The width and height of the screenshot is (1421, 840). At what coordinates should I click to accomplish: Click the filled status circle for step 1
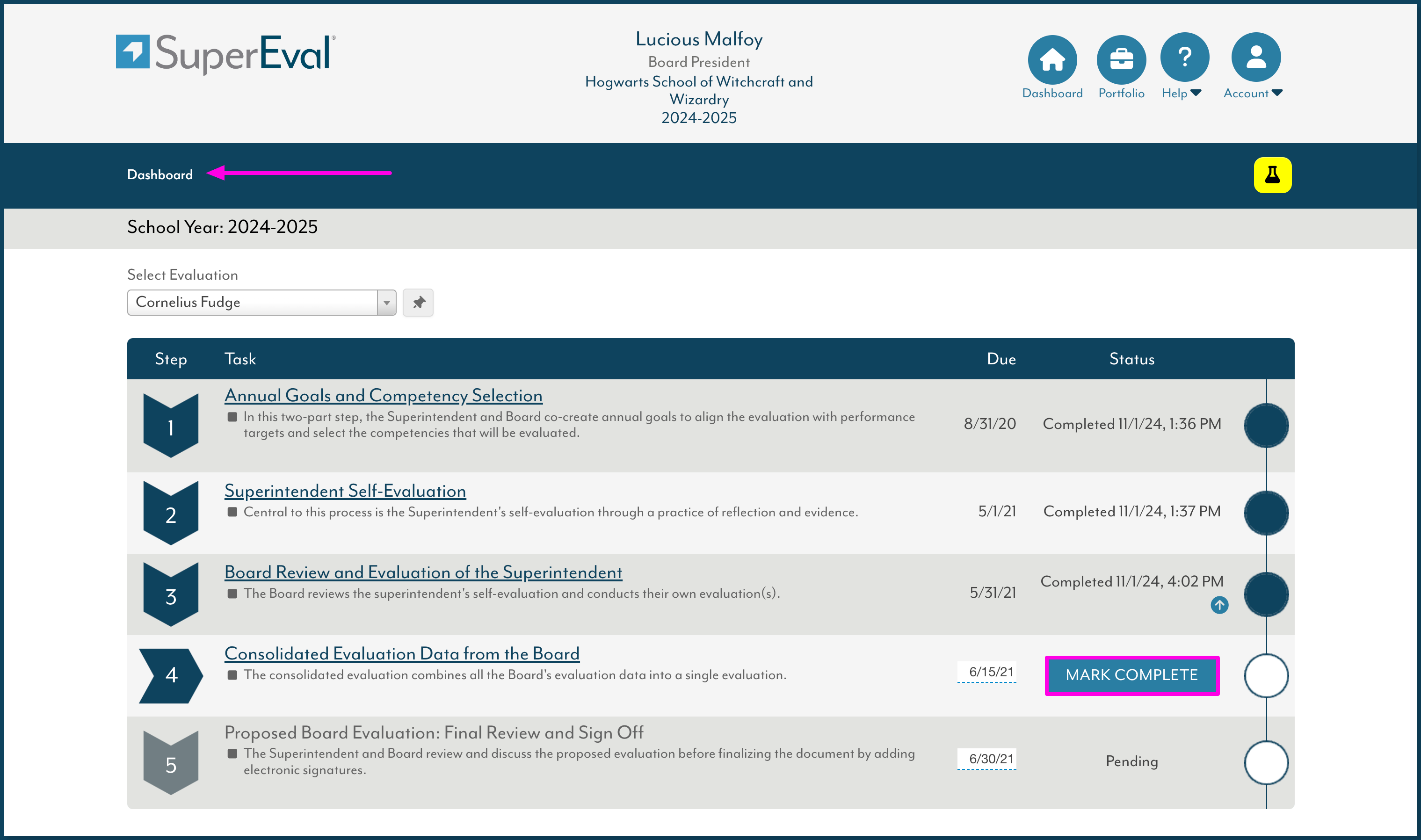click(1266, 425)
